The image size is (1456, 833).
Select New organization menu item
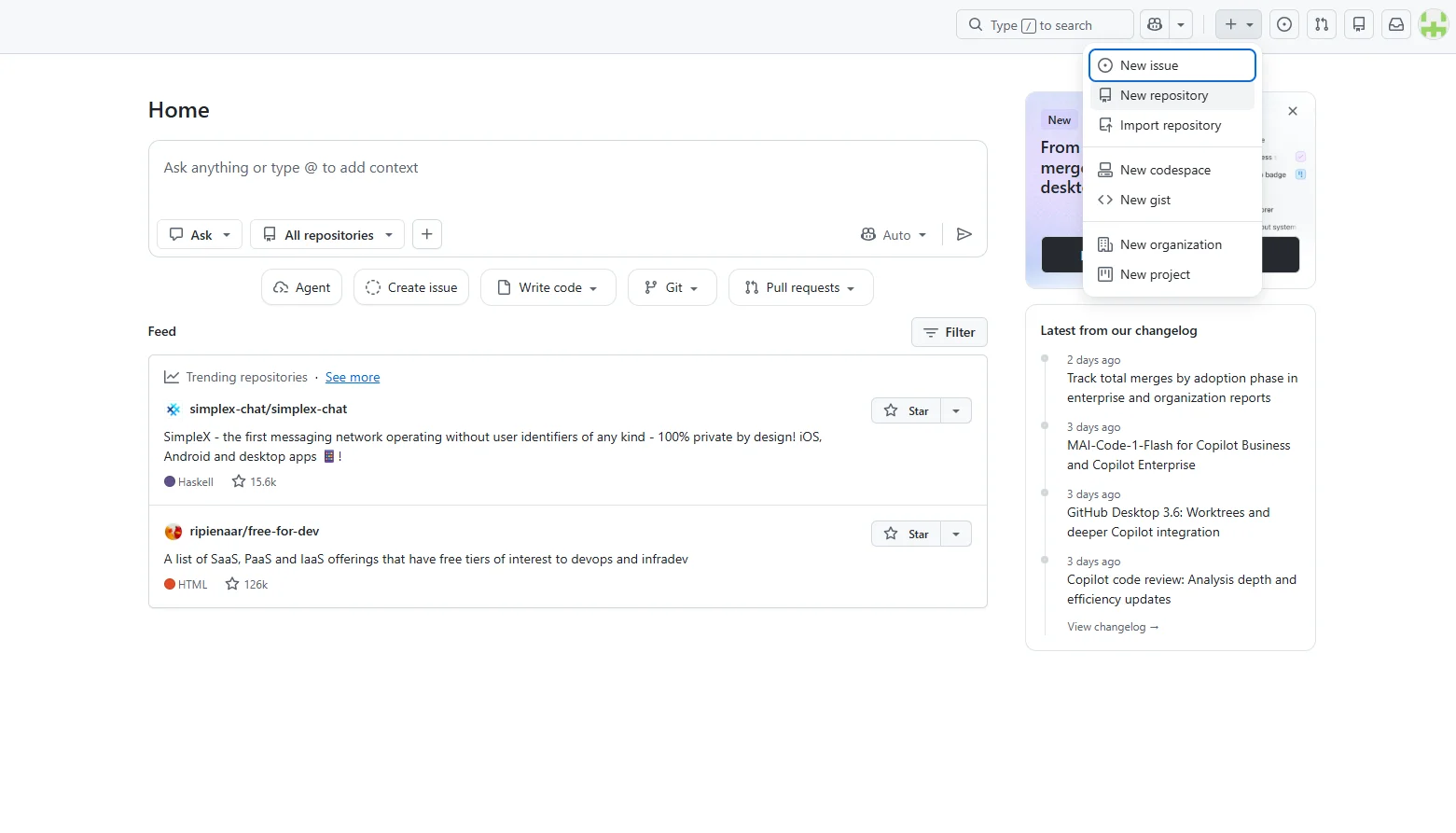point(1172,244)
